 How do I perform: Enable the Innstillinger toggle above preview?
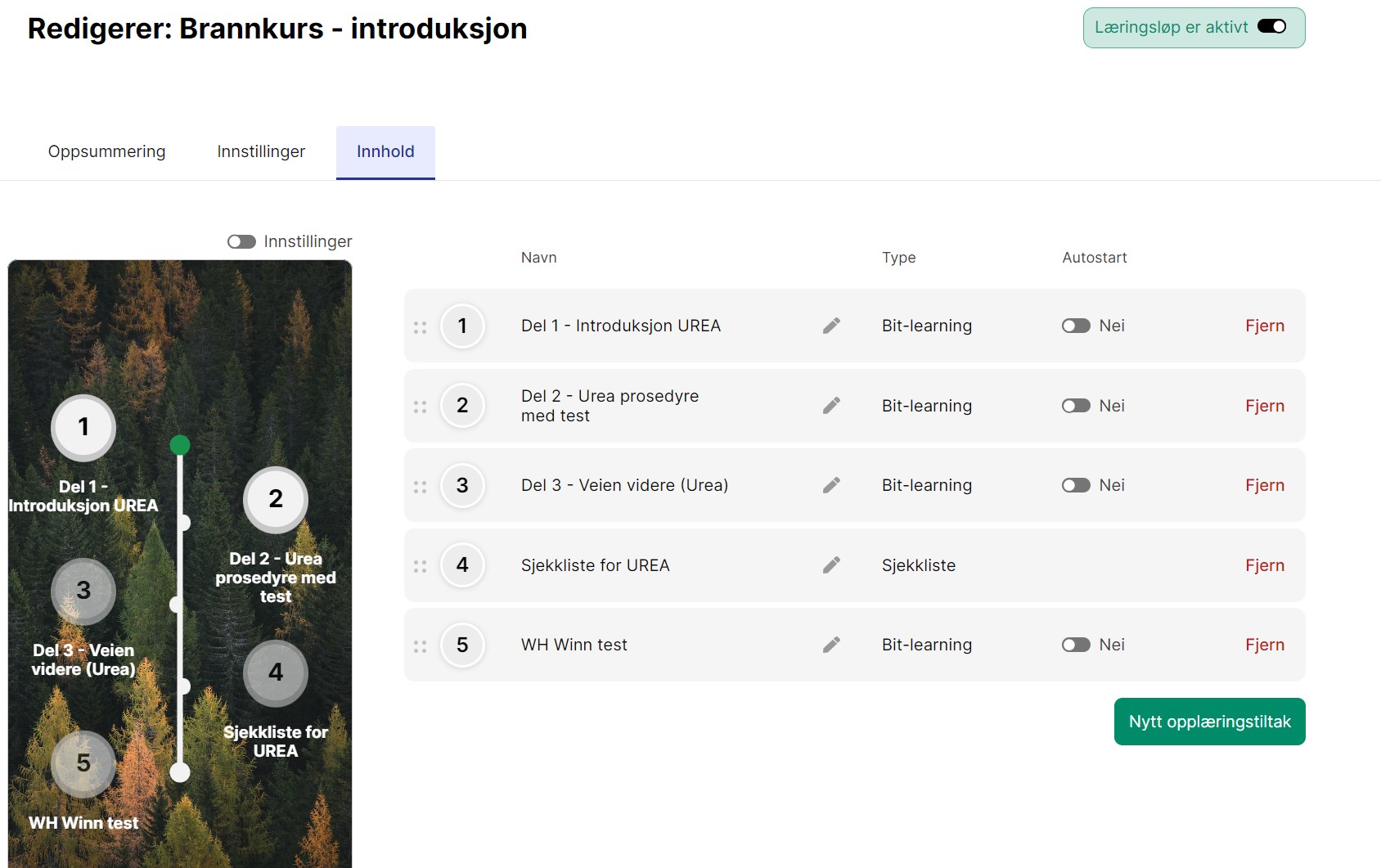241,241
